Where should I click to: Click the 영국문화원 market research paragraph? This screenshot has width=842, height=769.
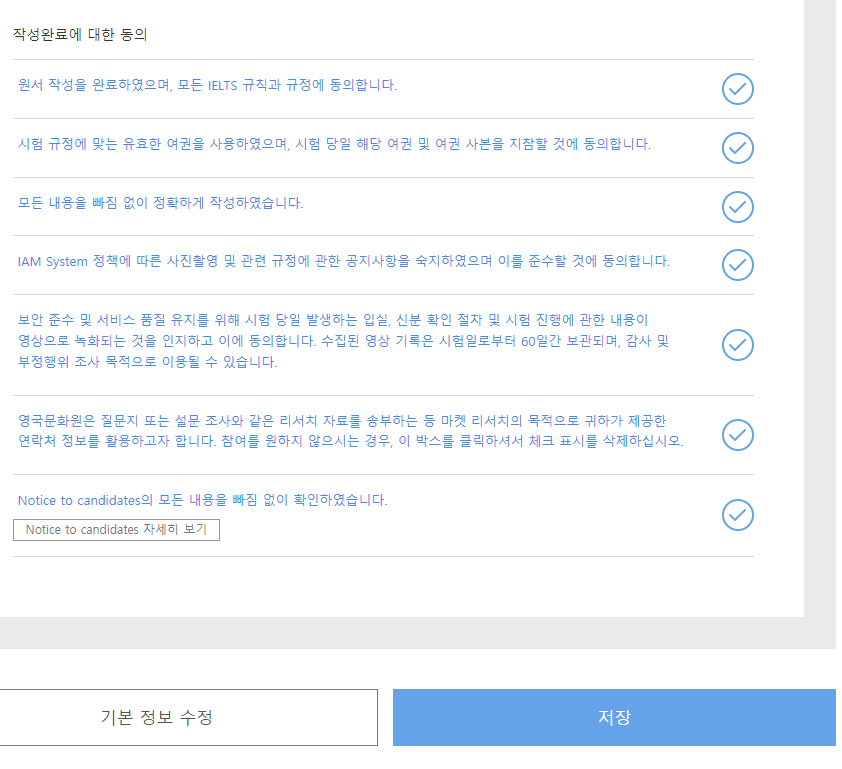pos(351,431)
